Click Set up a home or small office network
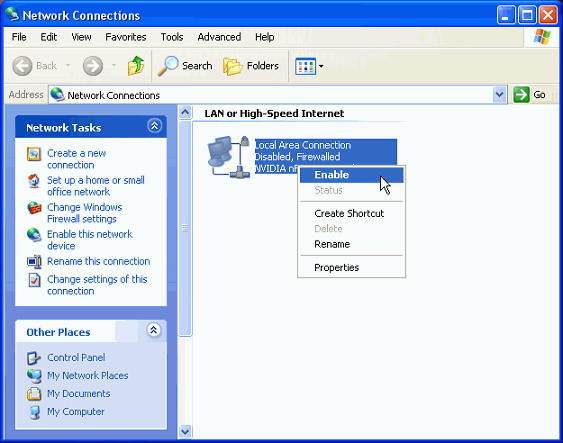 coord(96,186)
